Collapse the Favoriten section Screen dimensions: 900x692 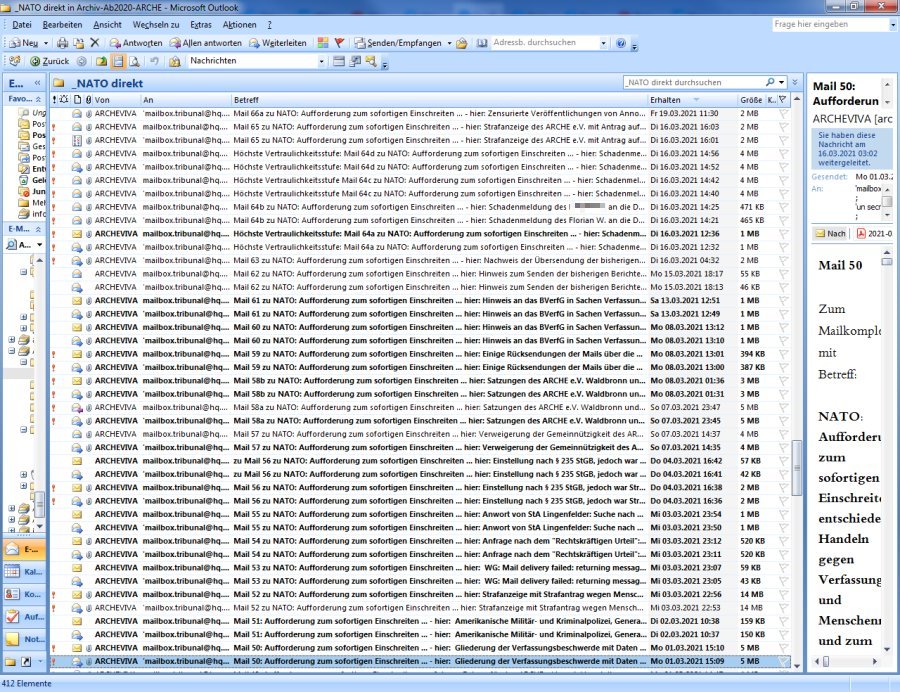pyautogui.click(x=38, y=99)
